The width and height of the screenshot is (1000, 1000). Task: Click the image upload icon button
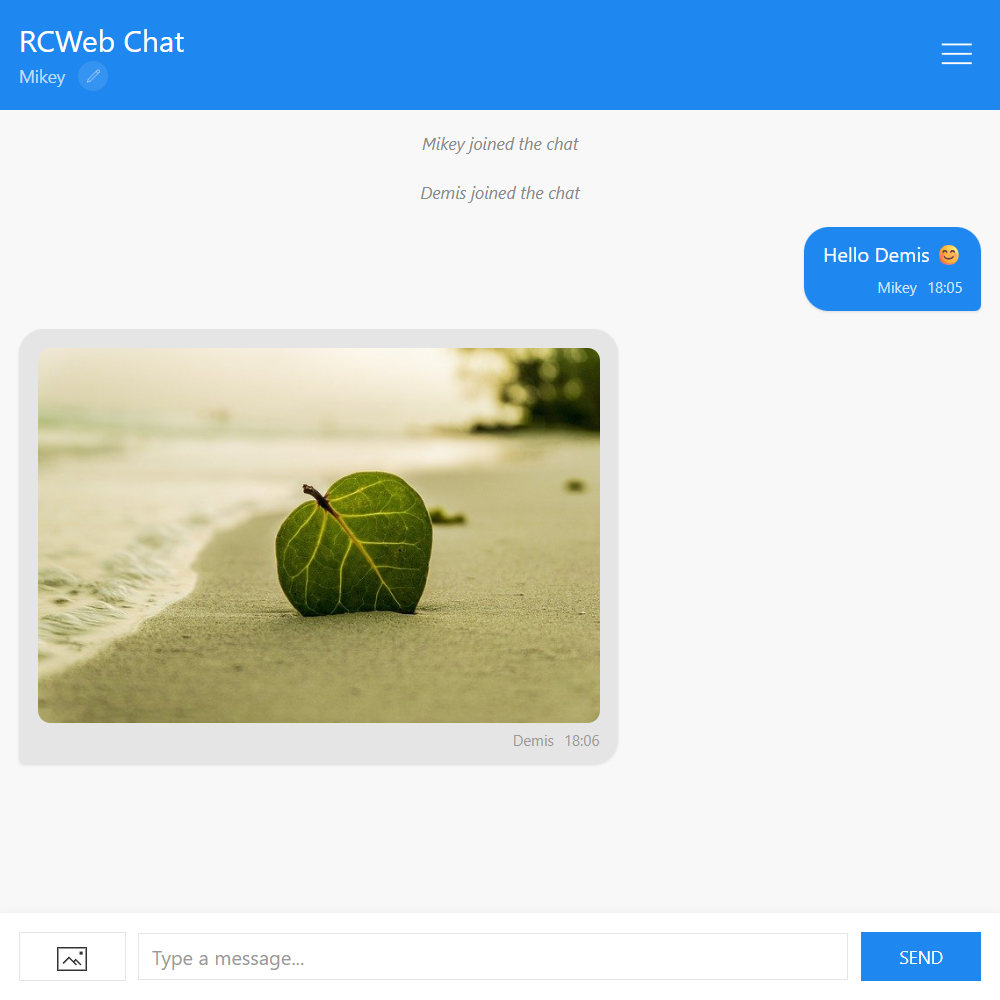point(72,957)
